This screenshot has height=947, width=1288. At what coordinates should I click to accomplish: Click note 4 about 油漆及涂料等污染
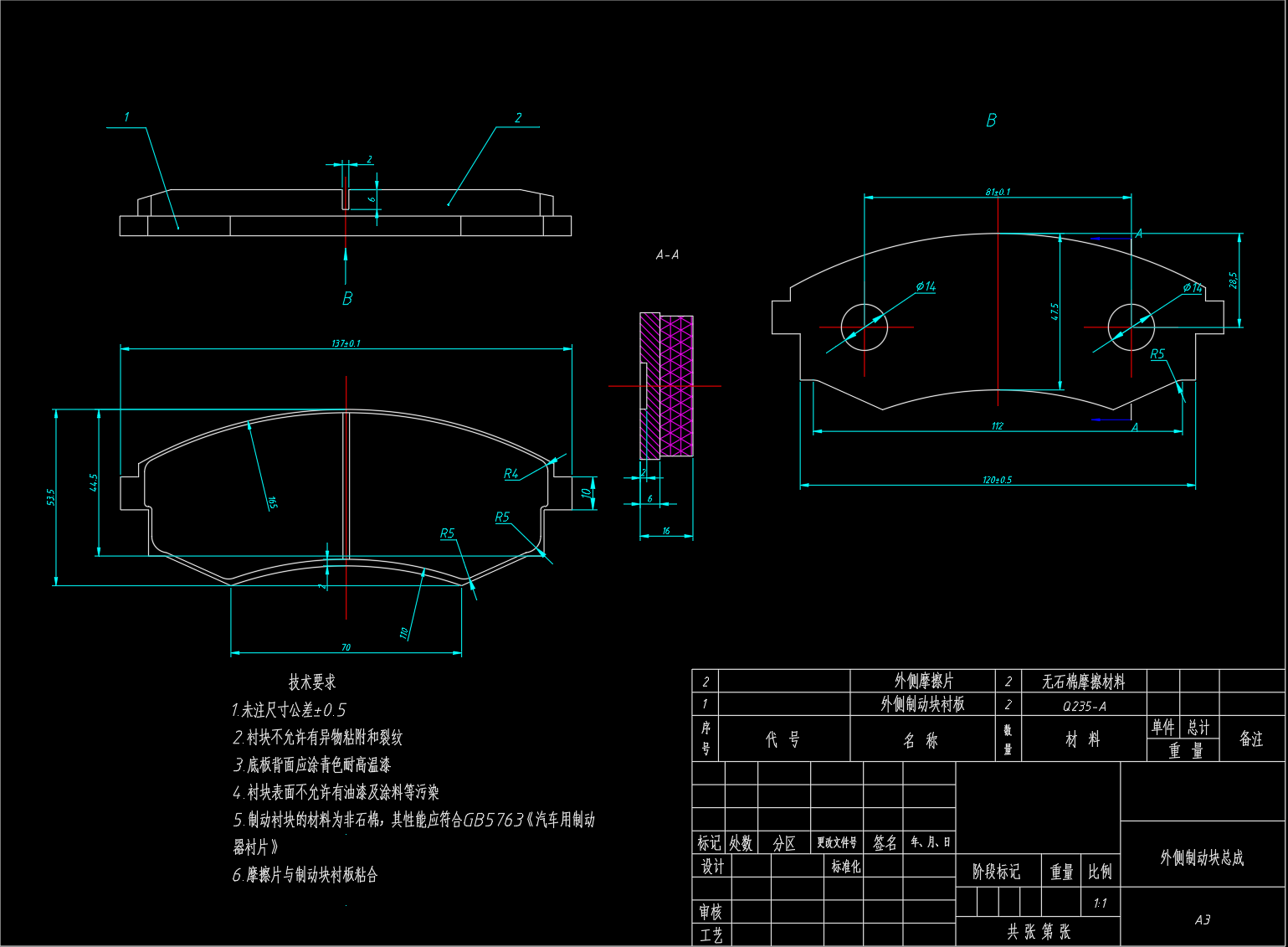click(x=336, y=792)
